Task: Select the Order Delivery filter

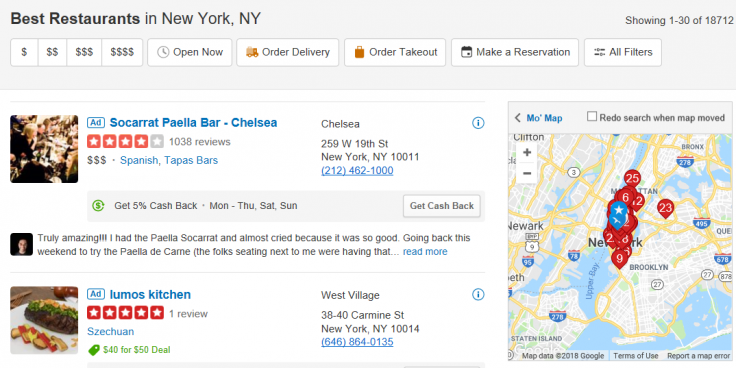Action: [x=287, y=53]
